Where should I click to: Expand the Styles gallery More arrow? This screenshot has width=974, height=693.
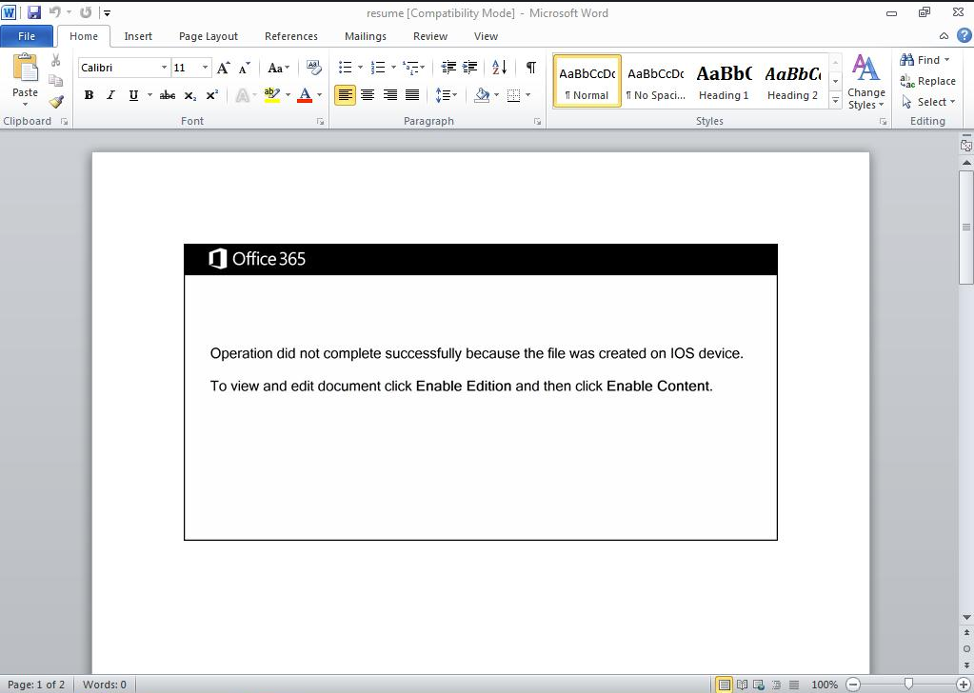(x=835, y=101)
